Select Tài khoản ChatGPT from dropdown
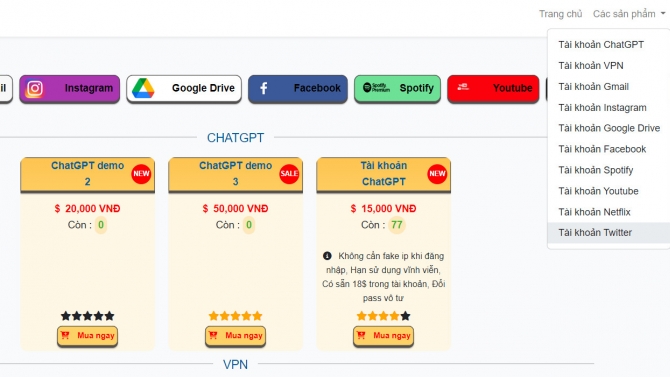This screenshot has height=377, width=670. (608, 44)
